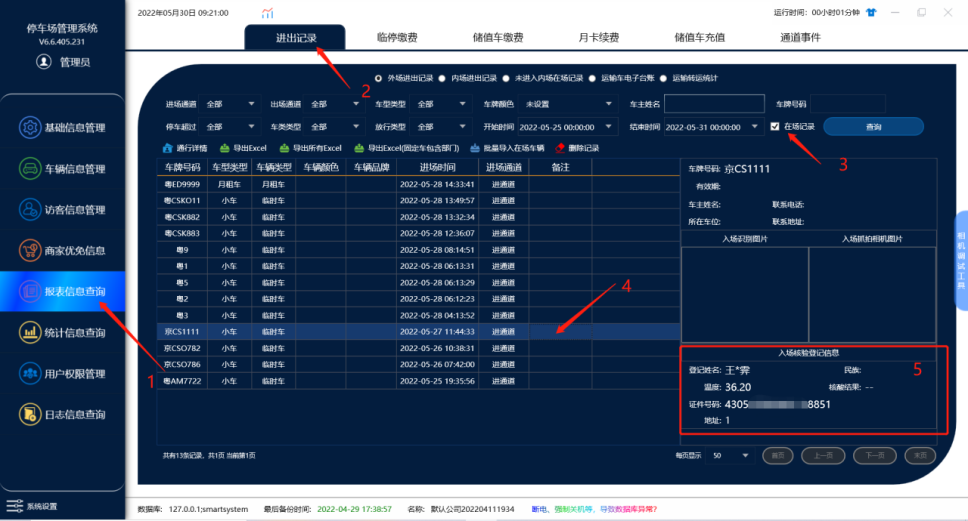Select the 外场进出记录 radio button
Image resolution: width=968 pixels, height=521 pixels.
(378, 78)
